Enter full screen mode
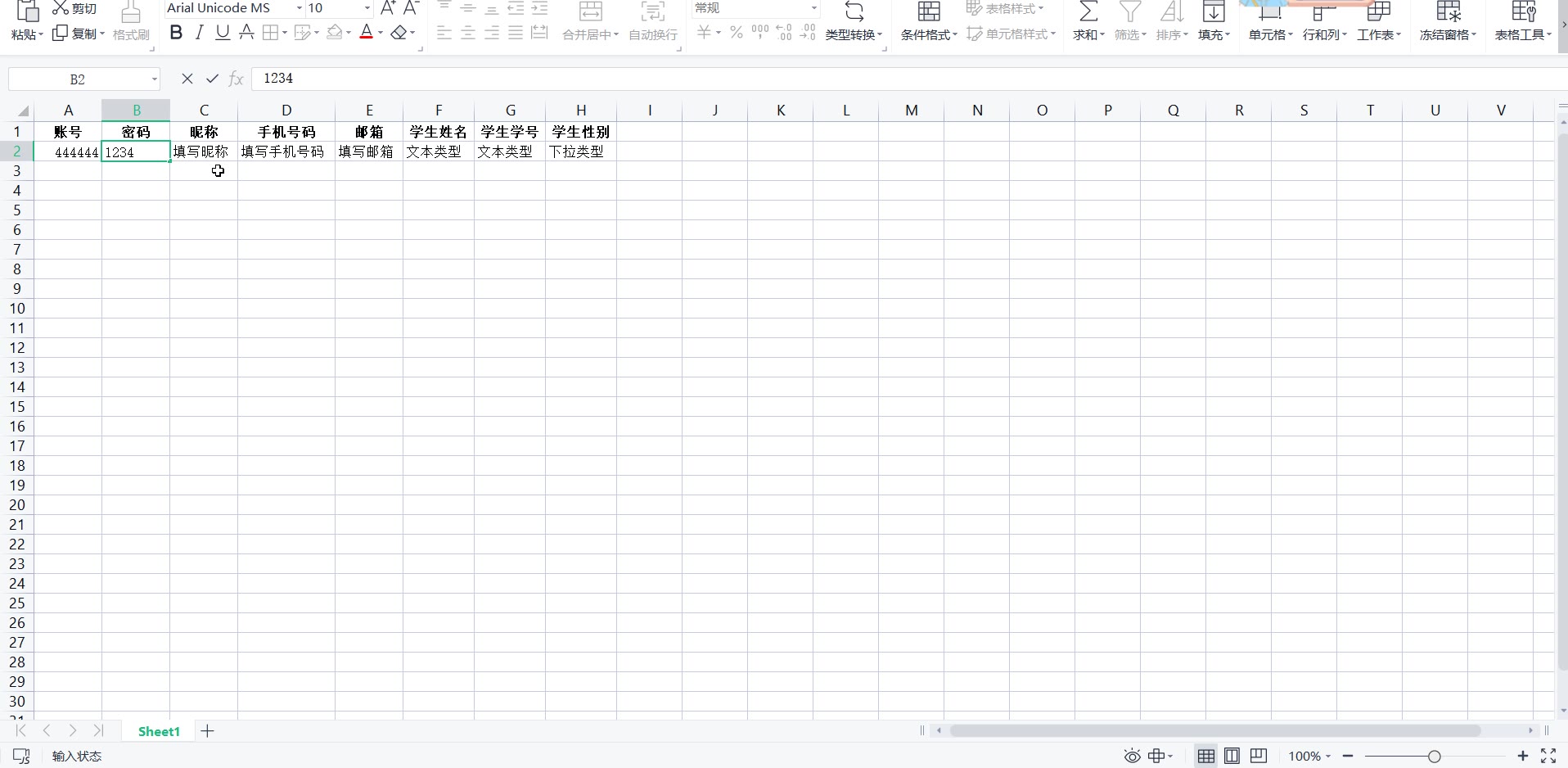1568x768 pixels. [x=1548, y=756]
